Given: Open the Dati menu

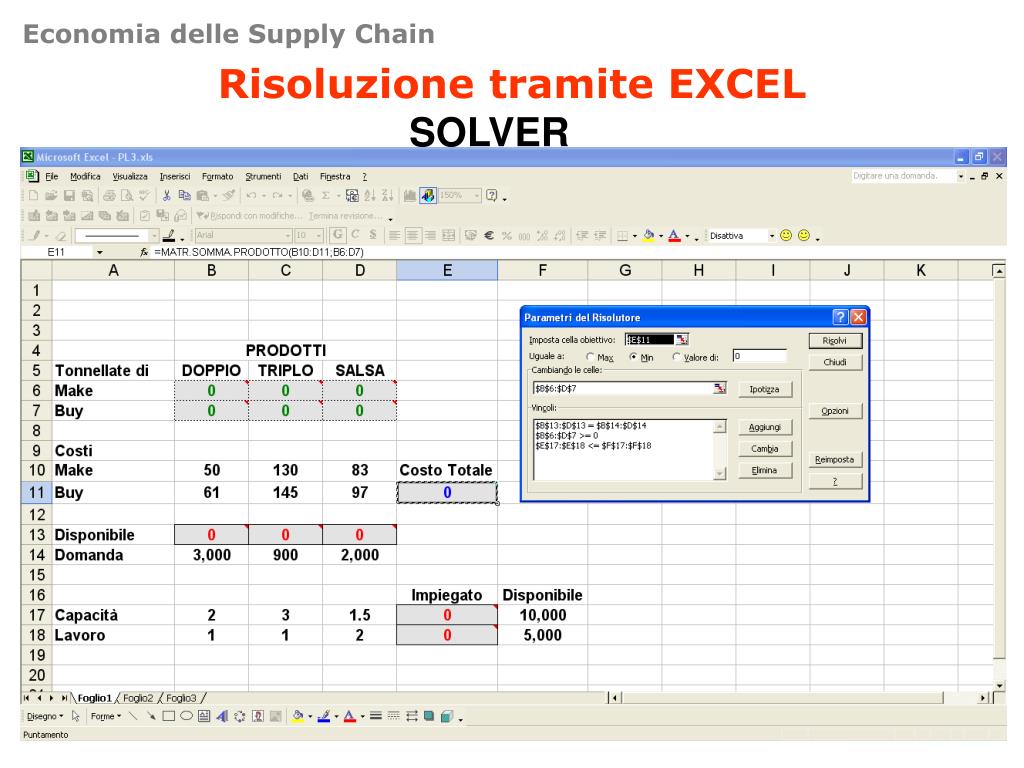Looking at the screenshot, I should coord(300,176).
